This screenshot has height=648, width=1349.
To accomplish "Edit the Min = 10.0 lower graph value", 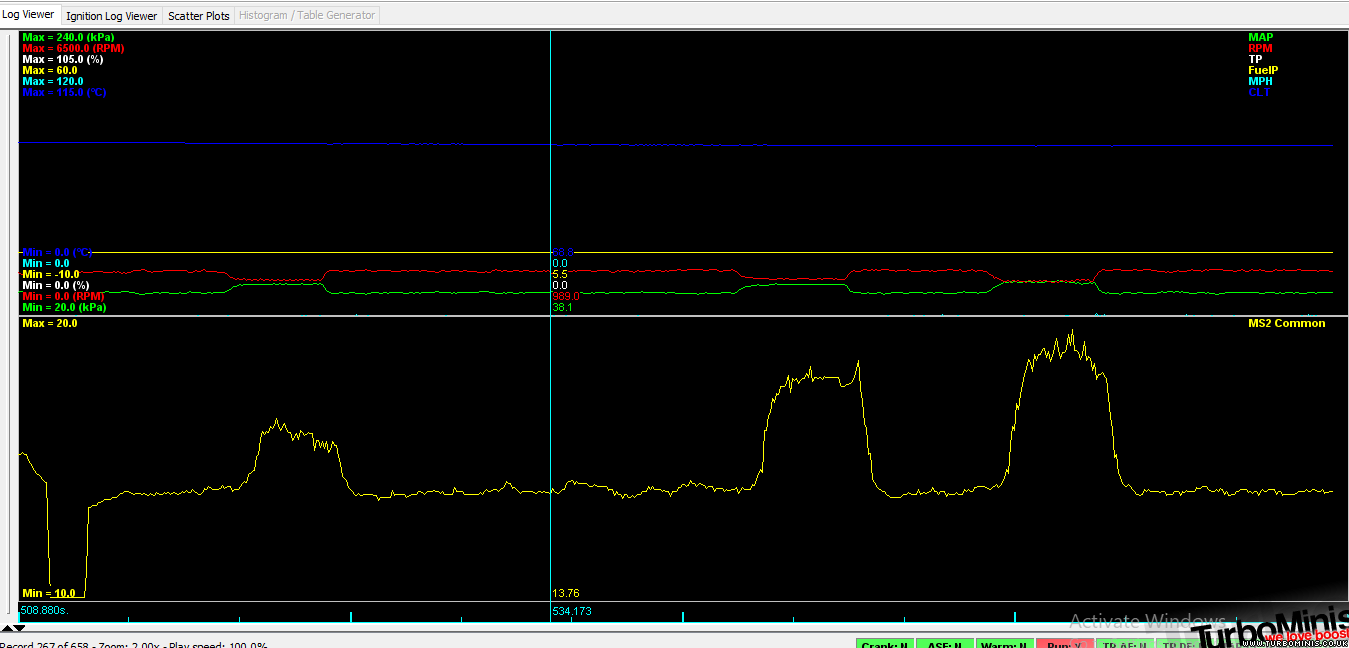I will (x=48, y=593).
